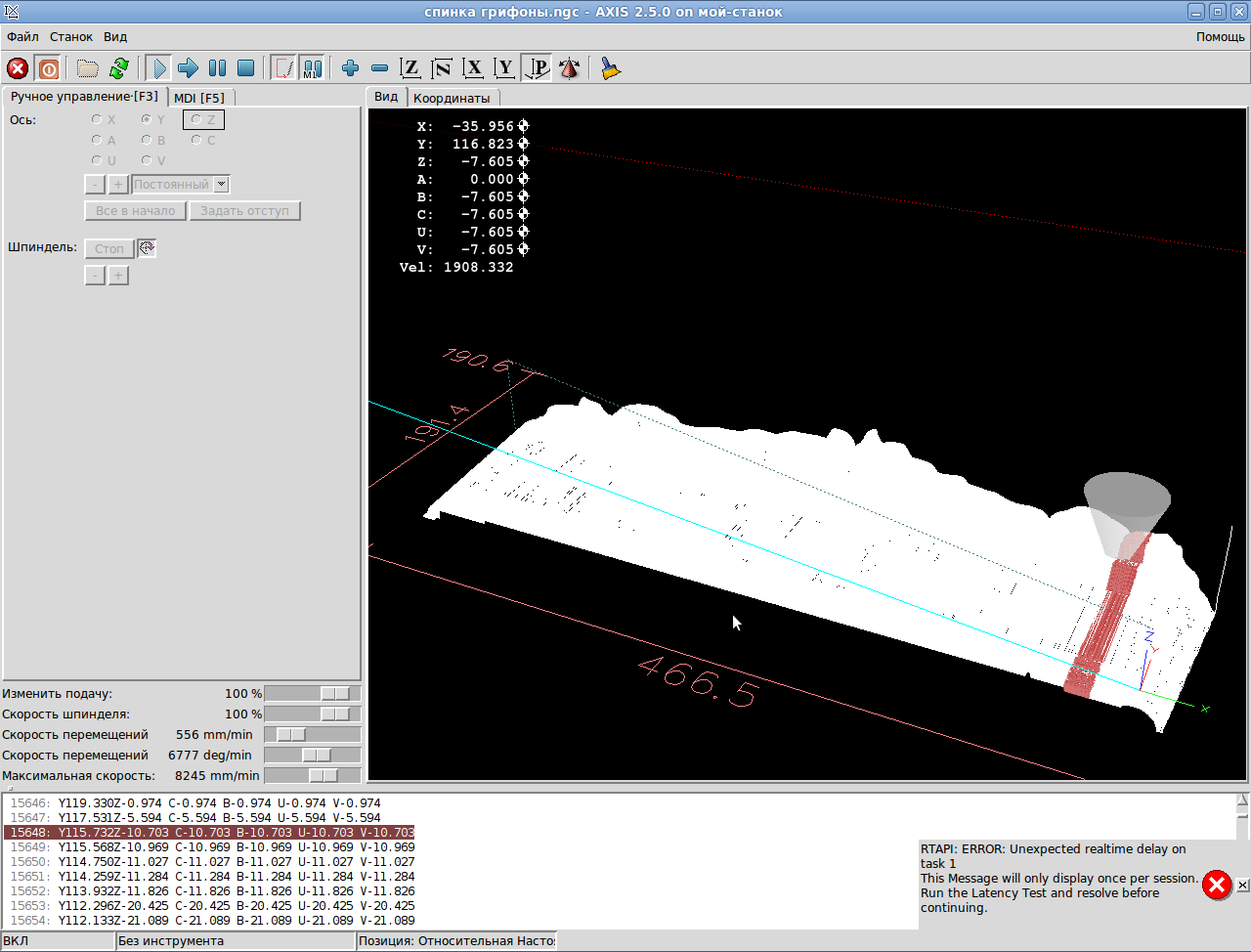Expand the Постоянный jog increment dropdown
1251x952 pixels.
coord(222,184)
